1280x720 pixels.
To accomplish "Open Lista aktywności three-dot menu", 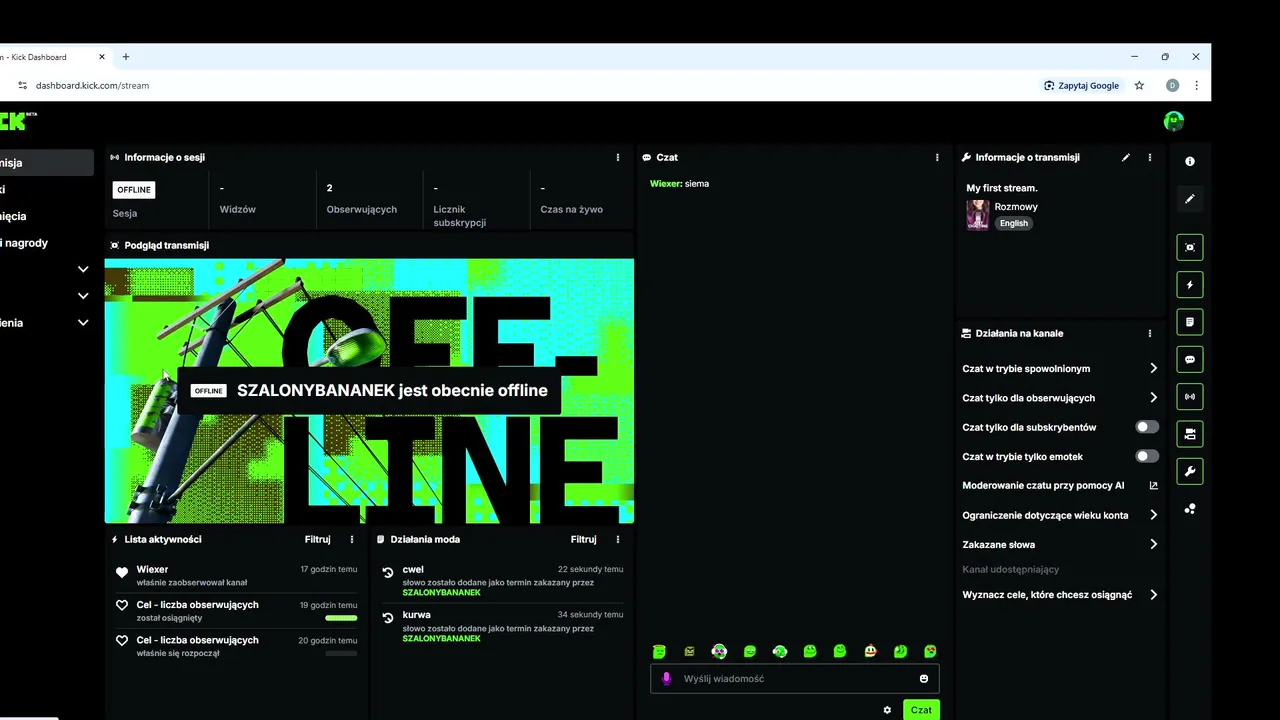I will (352, 539).
